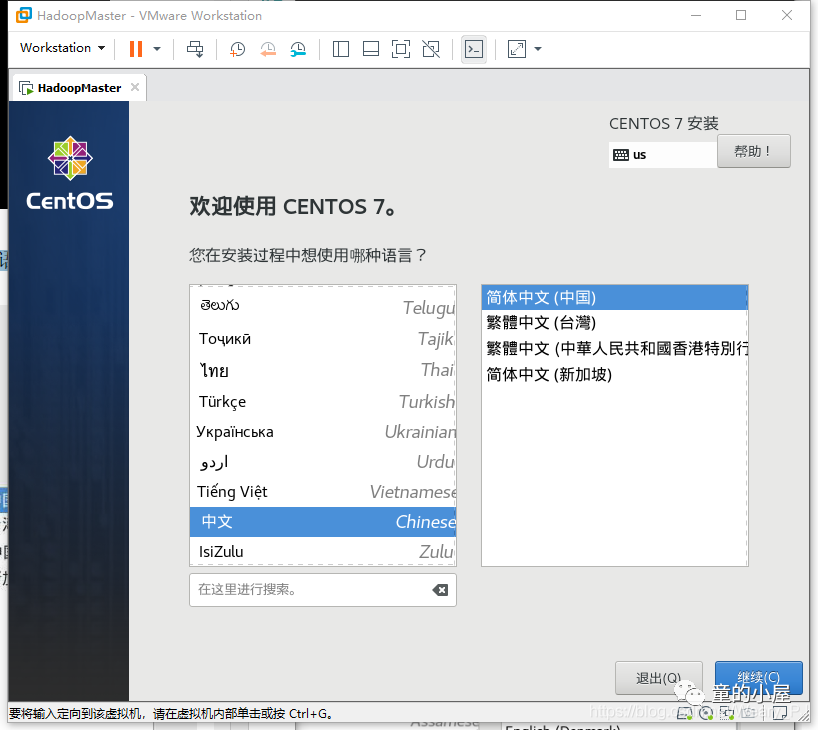Clear the language search box
Screen dimensions: 818x730
[440, 590]
